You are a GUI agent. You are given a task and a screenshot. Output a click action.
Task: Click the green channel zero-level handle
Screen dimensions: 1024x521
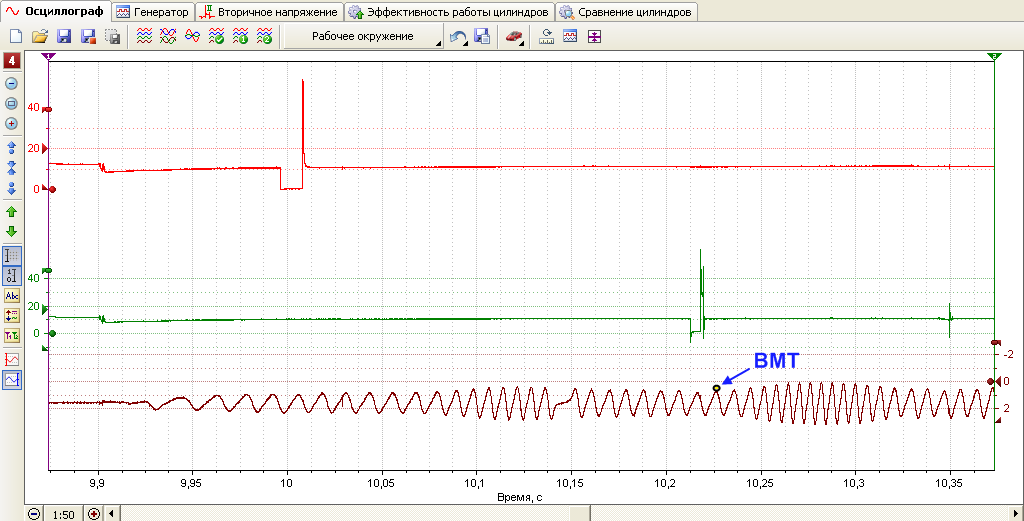(x=50, y=334)
